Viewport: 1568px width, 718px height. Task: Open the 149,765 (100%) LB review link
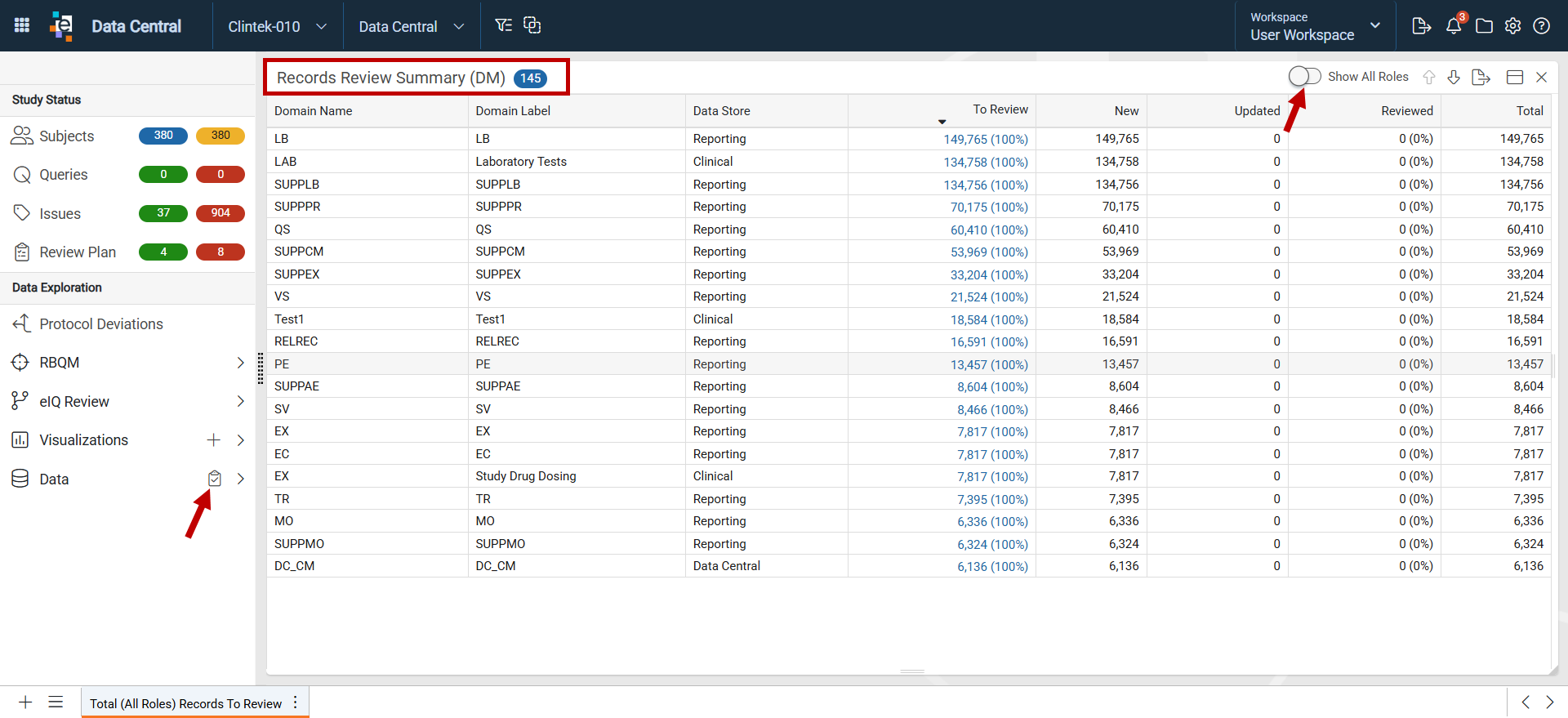tap(986, 140)
